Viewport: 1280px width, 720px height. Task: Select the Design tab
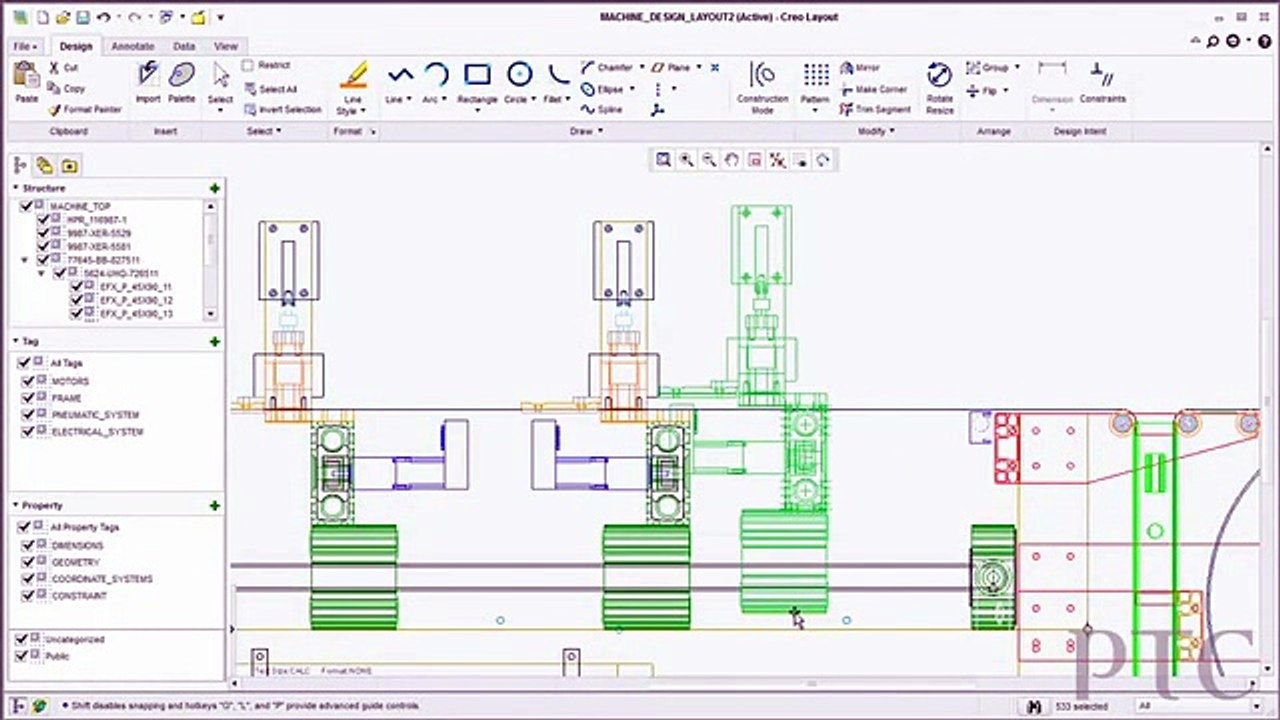point(75,46)
